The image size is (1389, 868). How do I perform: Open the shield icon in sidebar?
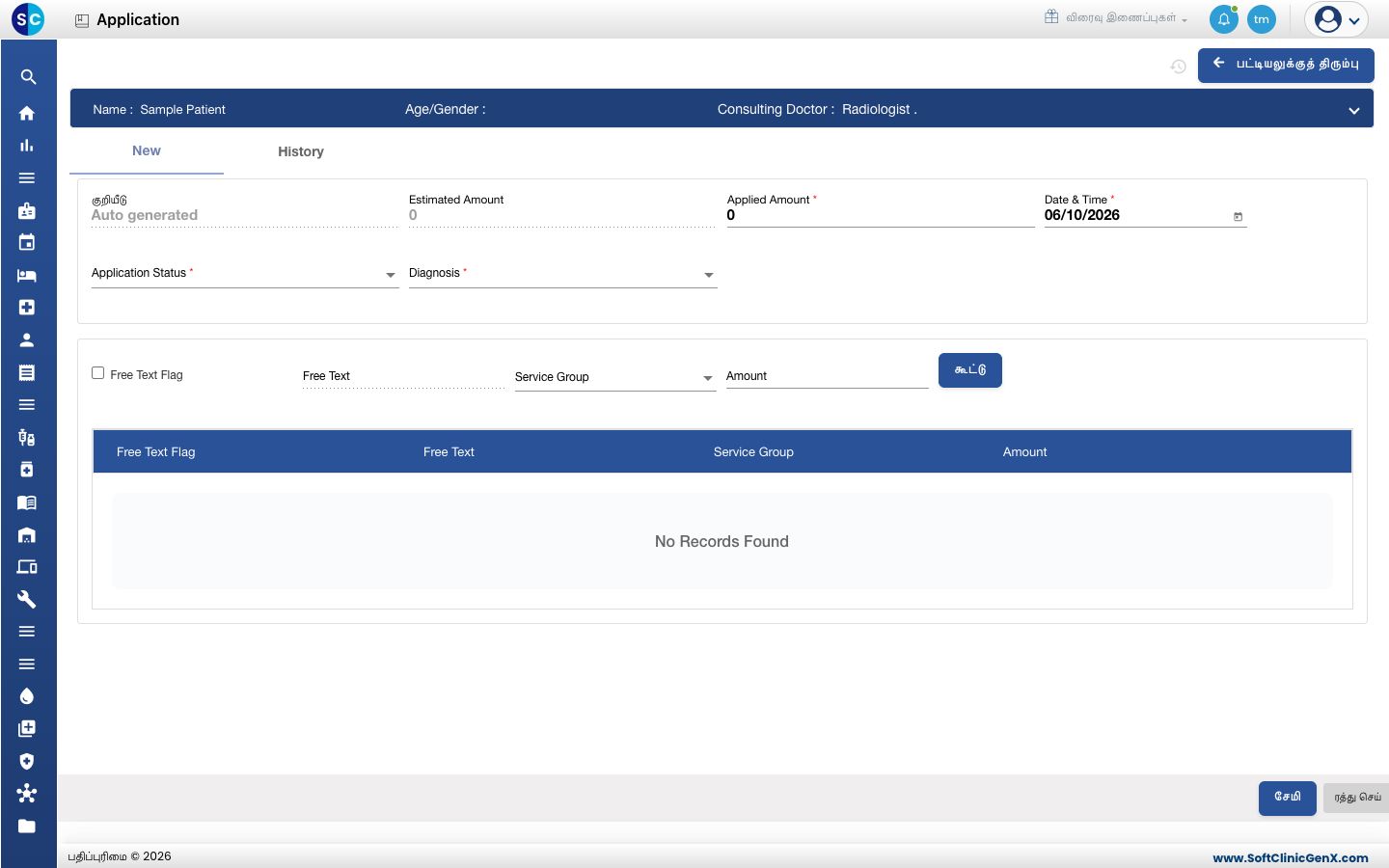click(x=27, y=761)
